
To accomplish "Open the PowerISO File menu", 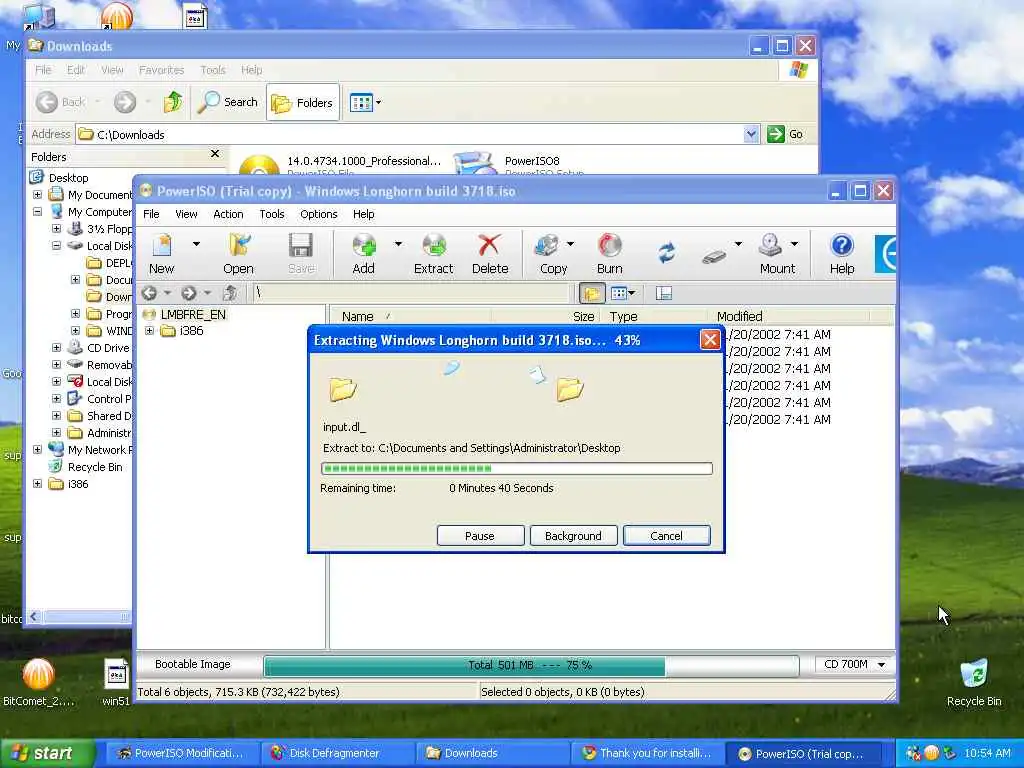I will pos(151,214).
